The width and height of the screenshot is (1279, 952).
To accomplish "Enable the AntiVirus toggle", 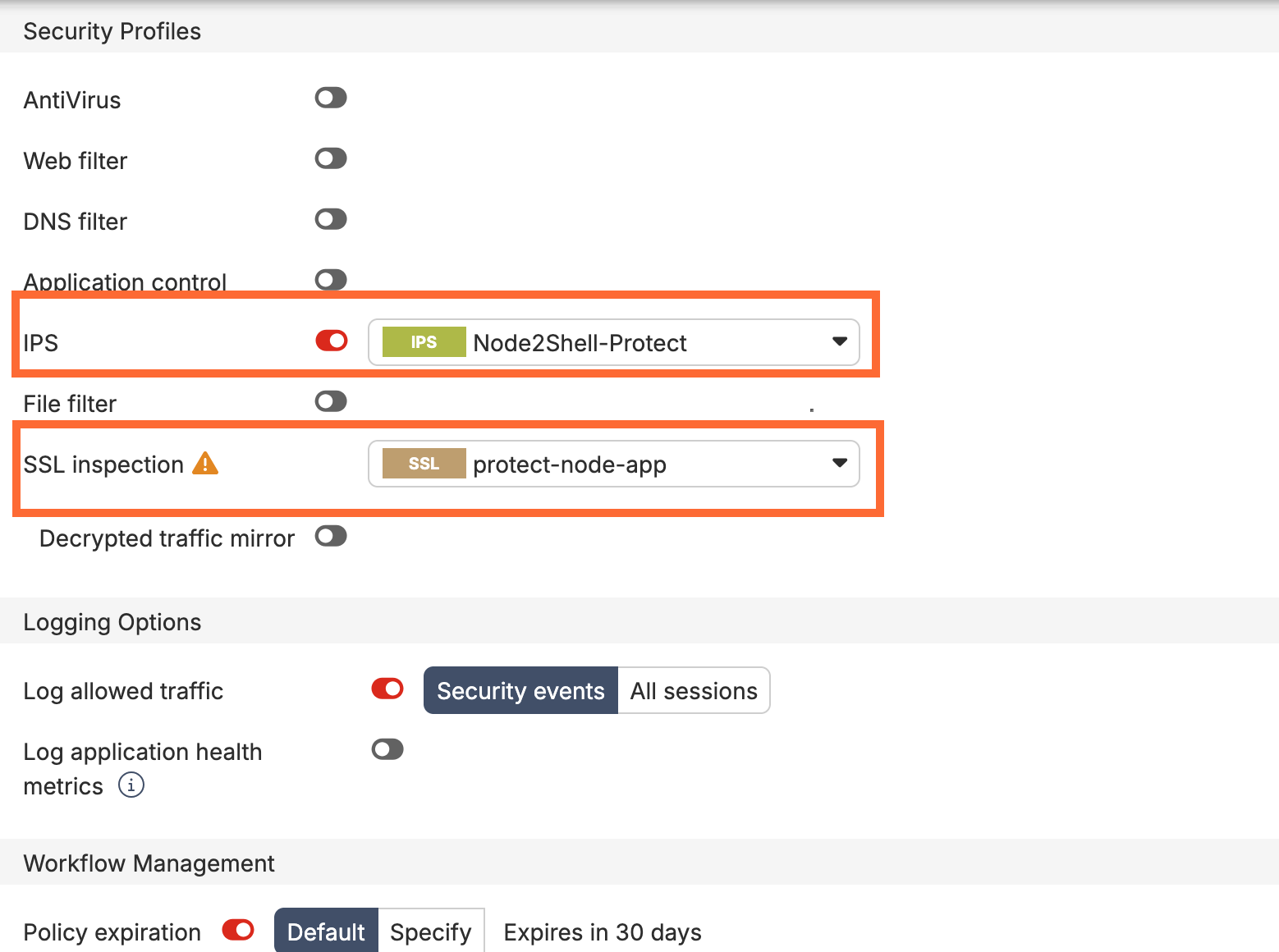I will click(x=331, y=98).
